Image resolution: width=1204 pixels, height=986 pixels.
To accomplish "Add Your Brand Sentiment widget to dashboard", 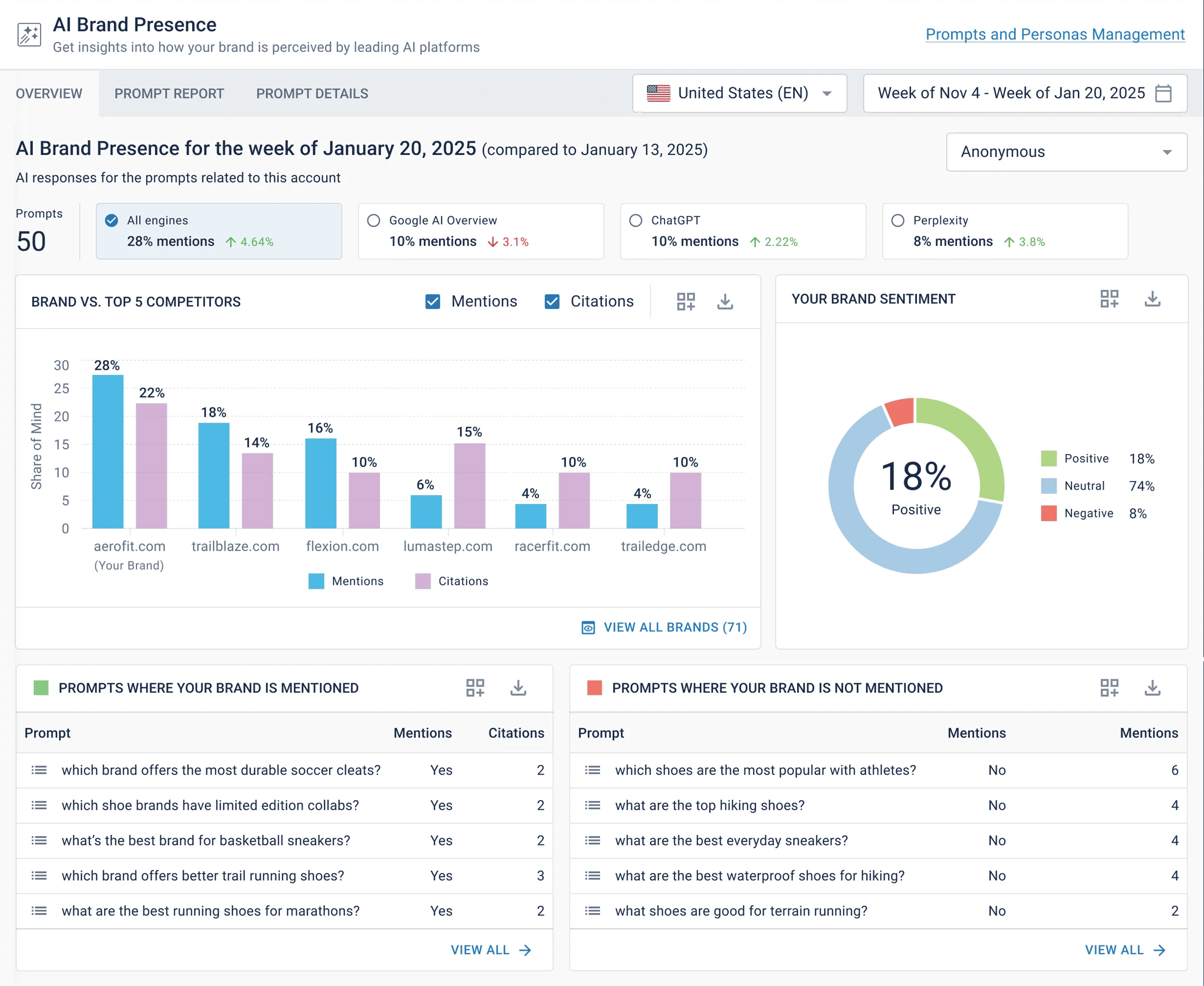I will 1109,299.
